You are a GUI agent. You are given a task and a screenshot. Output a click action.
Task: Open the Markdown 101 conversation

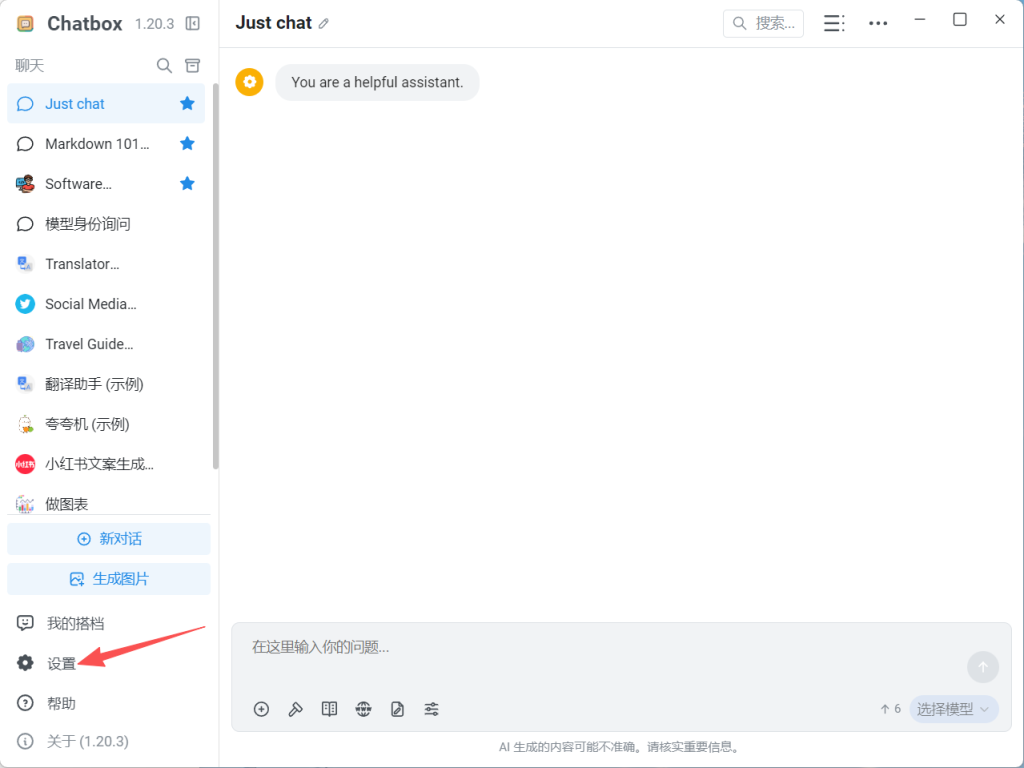click(106, 144)
